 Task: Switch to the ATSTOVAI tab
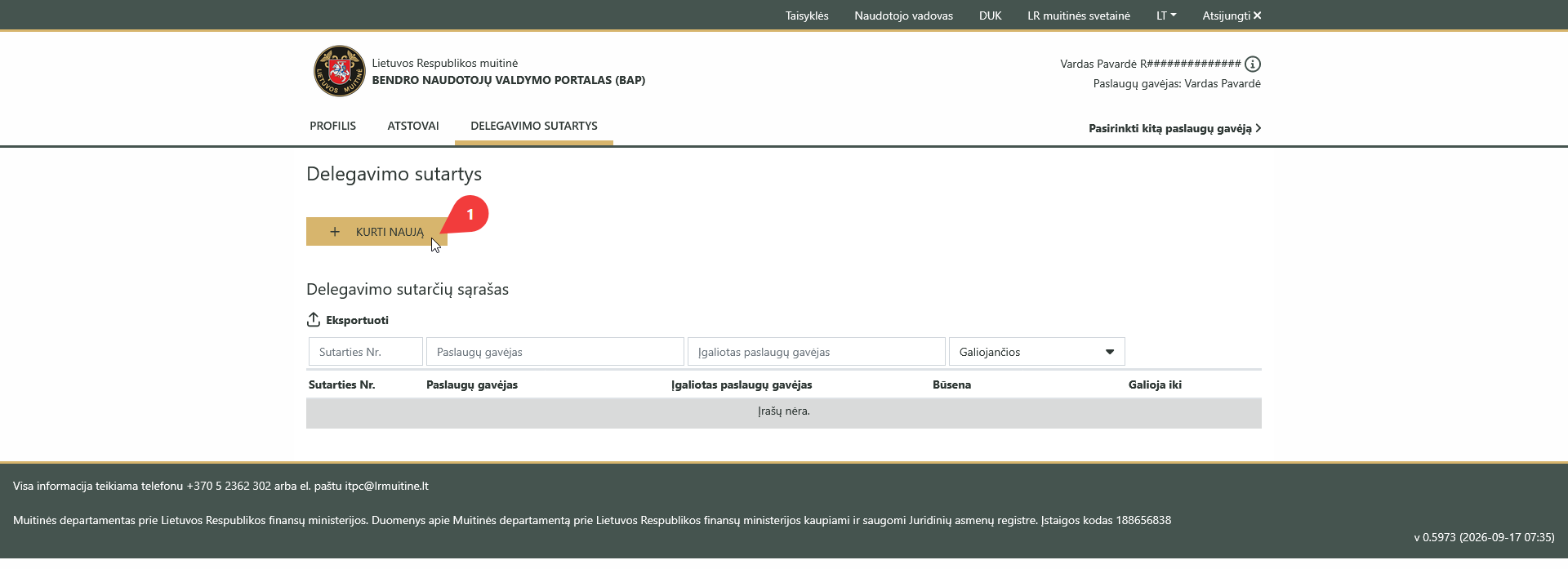(413, 126)
